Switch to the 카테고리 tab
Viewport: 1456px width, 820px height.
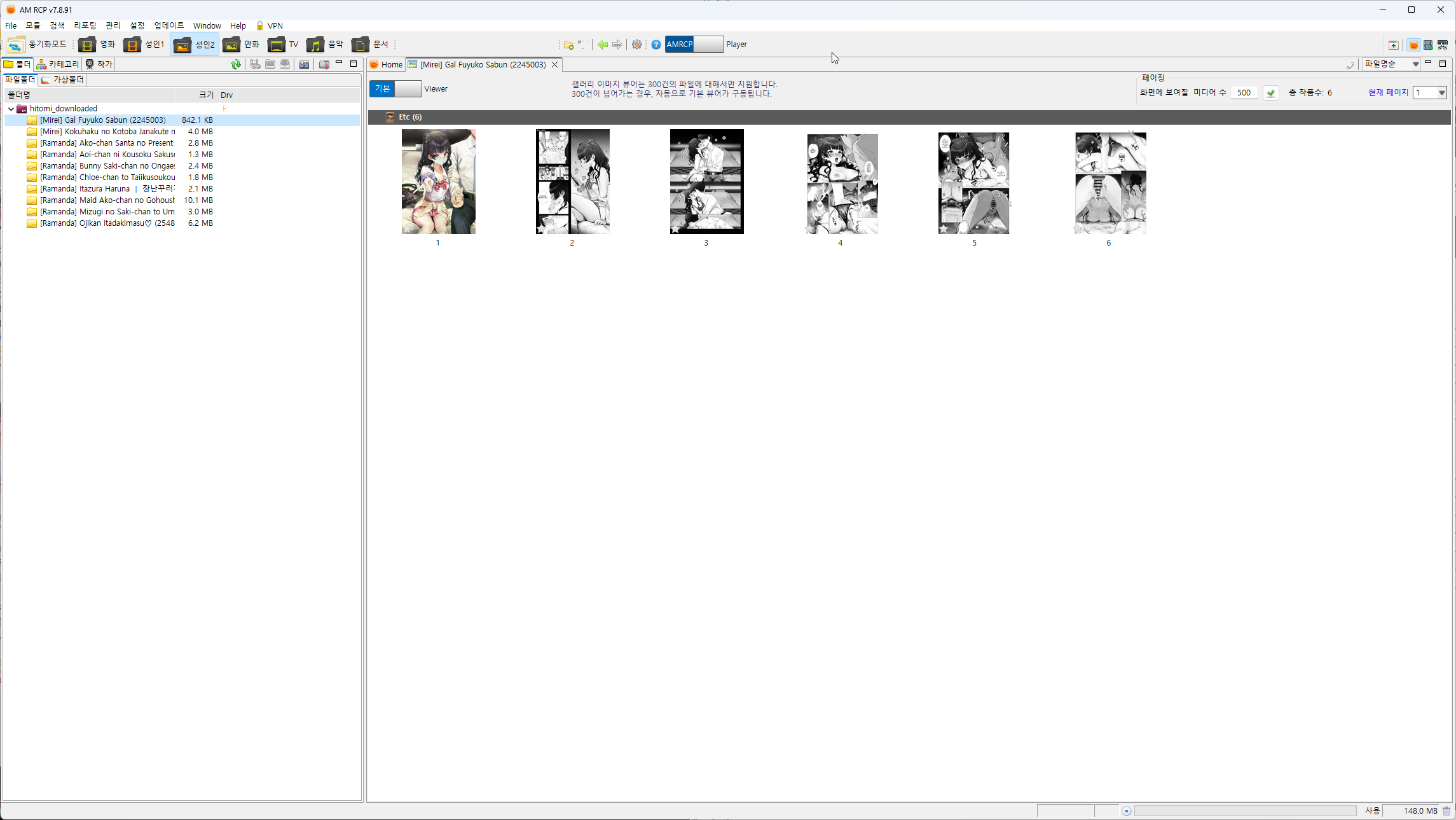click(58, 64)
